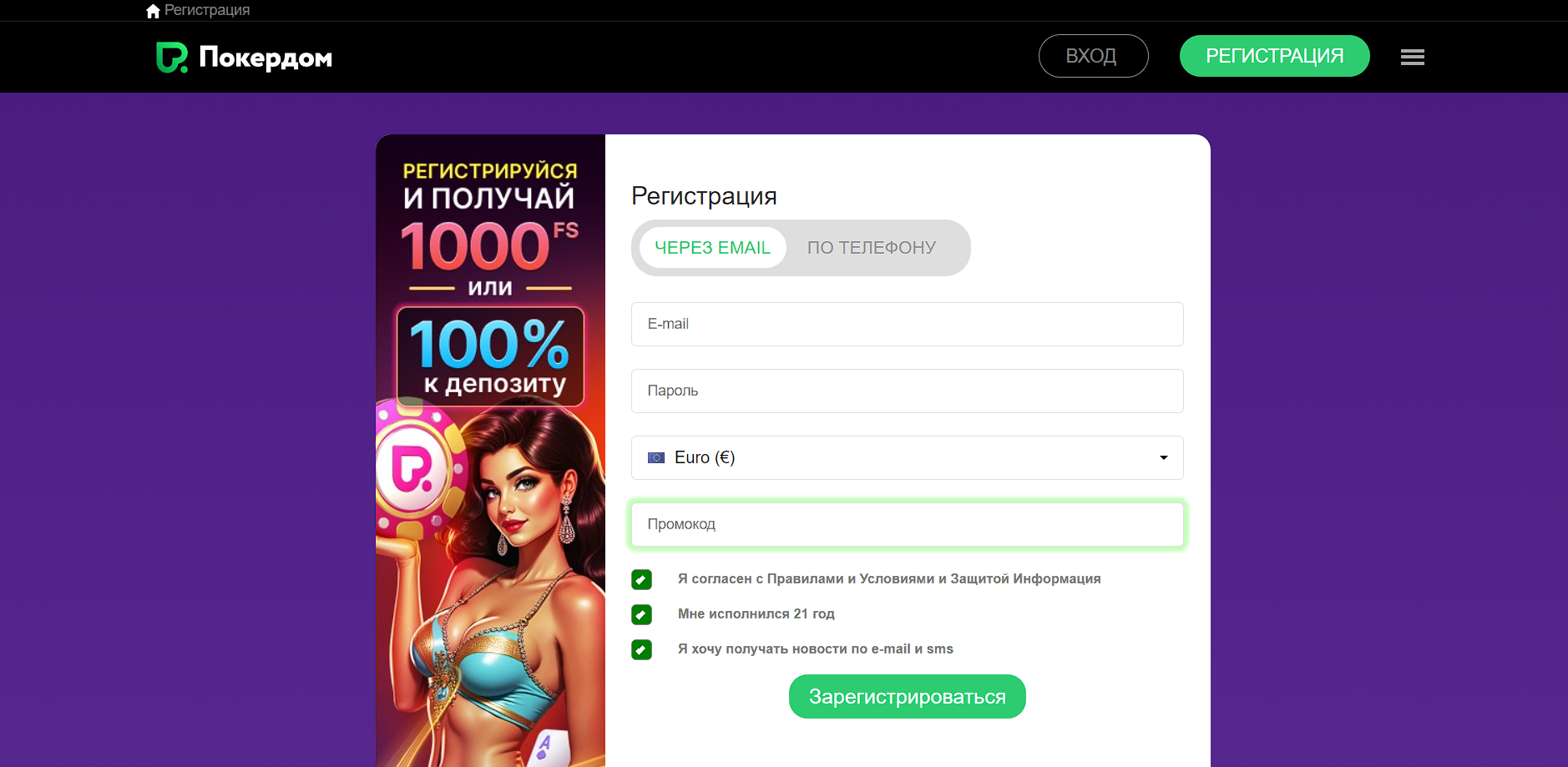Expand the Euro (€) currency dropdown
This screenshot has height=767, width=1568.
click(x=907, y=457)
